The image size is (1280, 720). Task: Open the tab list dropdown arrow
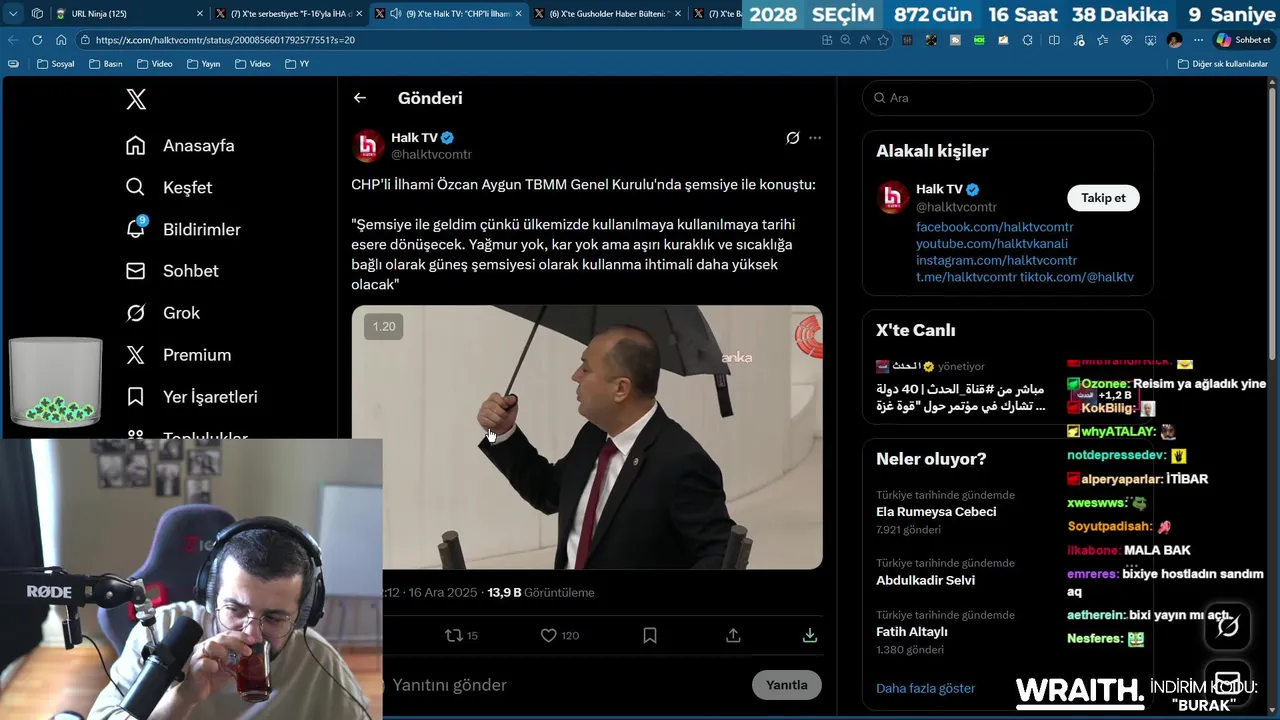click(x=12, y=14)
